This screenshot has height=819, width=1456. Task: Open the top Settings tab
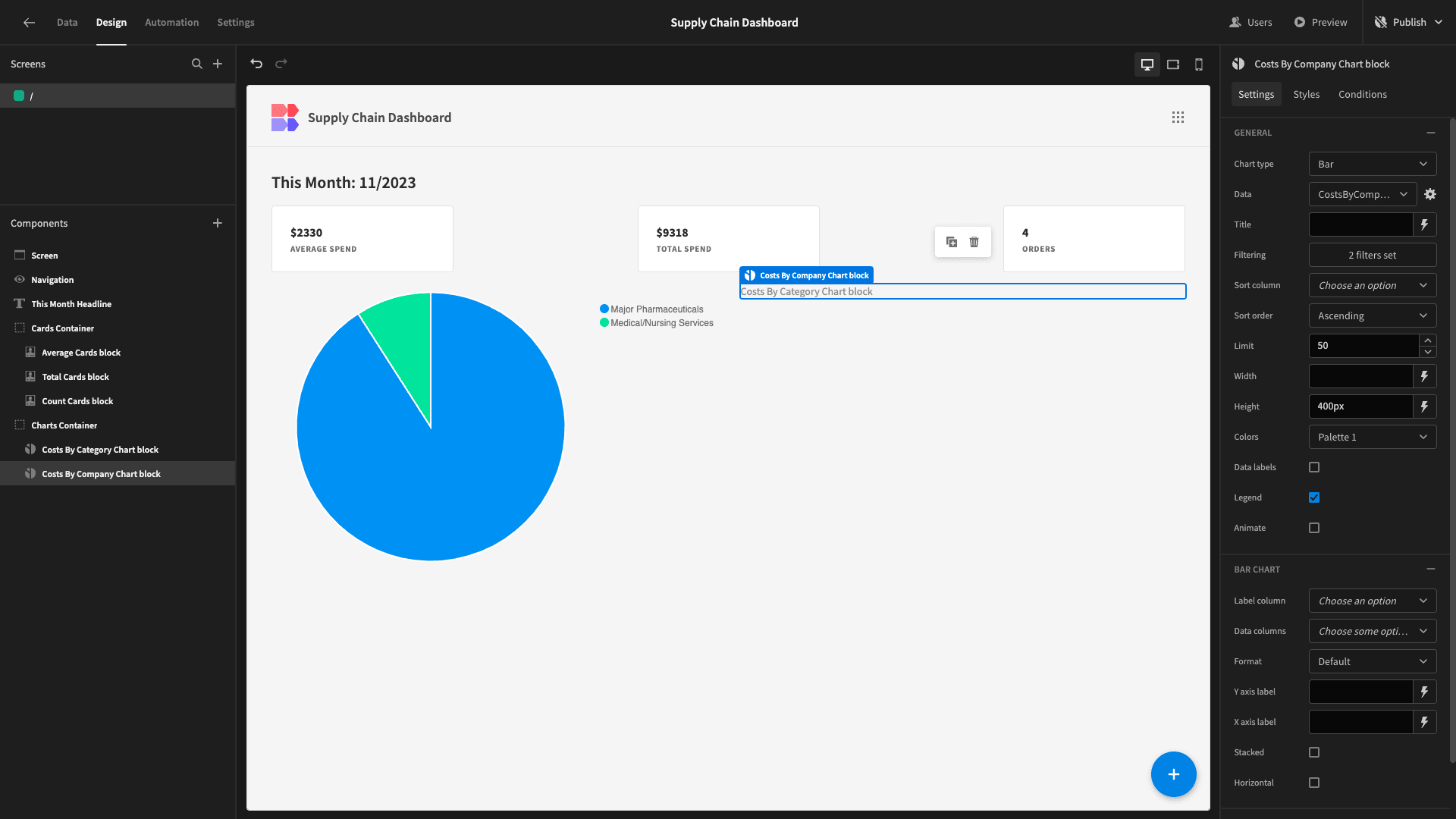tap(236, 23)
